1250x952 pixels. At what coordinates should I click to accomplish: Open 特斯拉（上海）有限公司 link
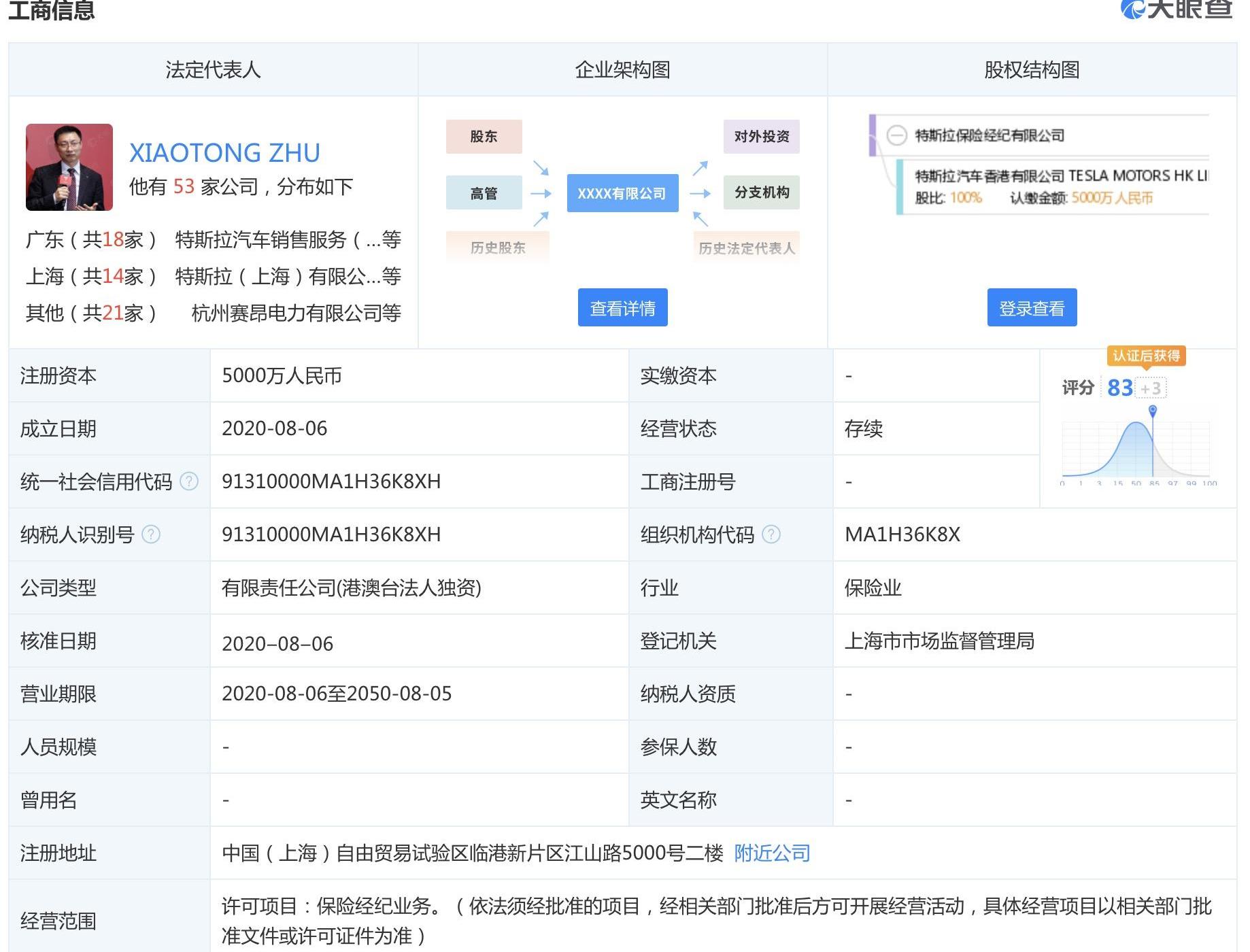click(288, 276)
